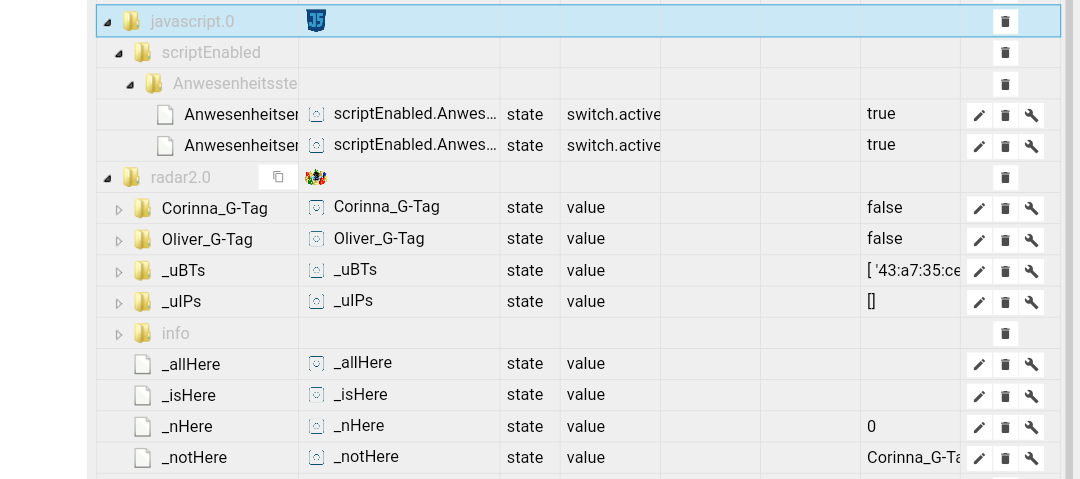
Task: Edit the Corinna_G-Tag object
Action: pos(979,209)
